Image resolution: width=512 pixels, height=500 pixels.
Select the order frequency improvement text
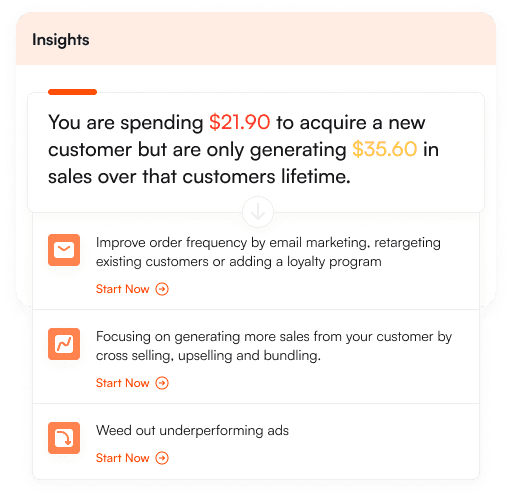pos(268,252)
